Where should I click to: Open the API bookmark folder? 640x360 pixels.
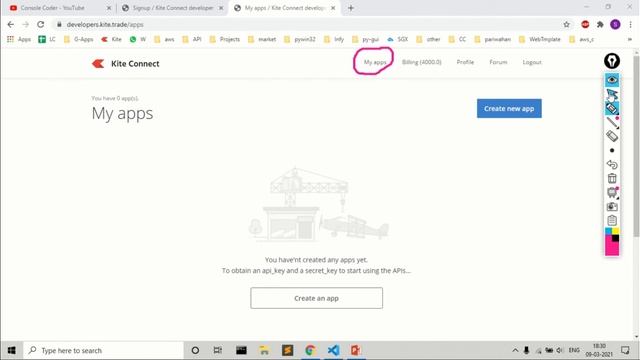[x=192, y=39]
